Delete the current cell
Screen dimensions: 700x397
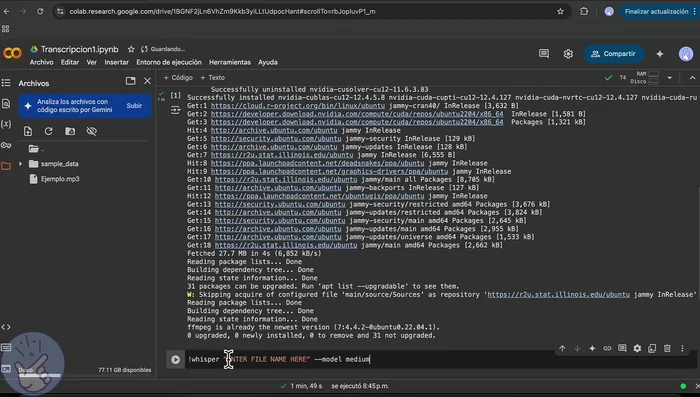click(x=667, y=348)
